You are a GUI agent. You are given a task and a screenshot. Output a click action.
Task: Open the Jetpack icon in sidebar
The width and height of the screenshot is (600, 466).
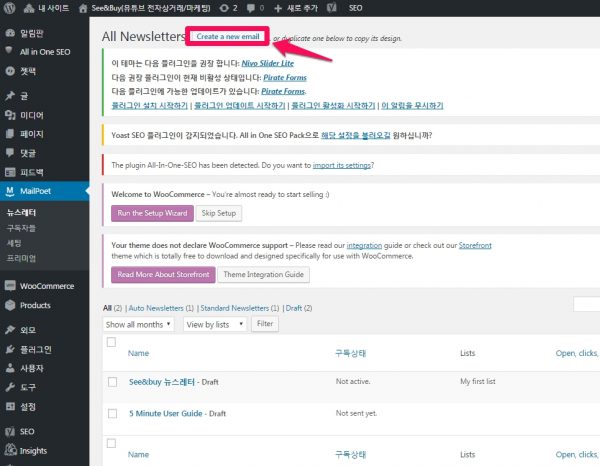[x=10, y=71]
